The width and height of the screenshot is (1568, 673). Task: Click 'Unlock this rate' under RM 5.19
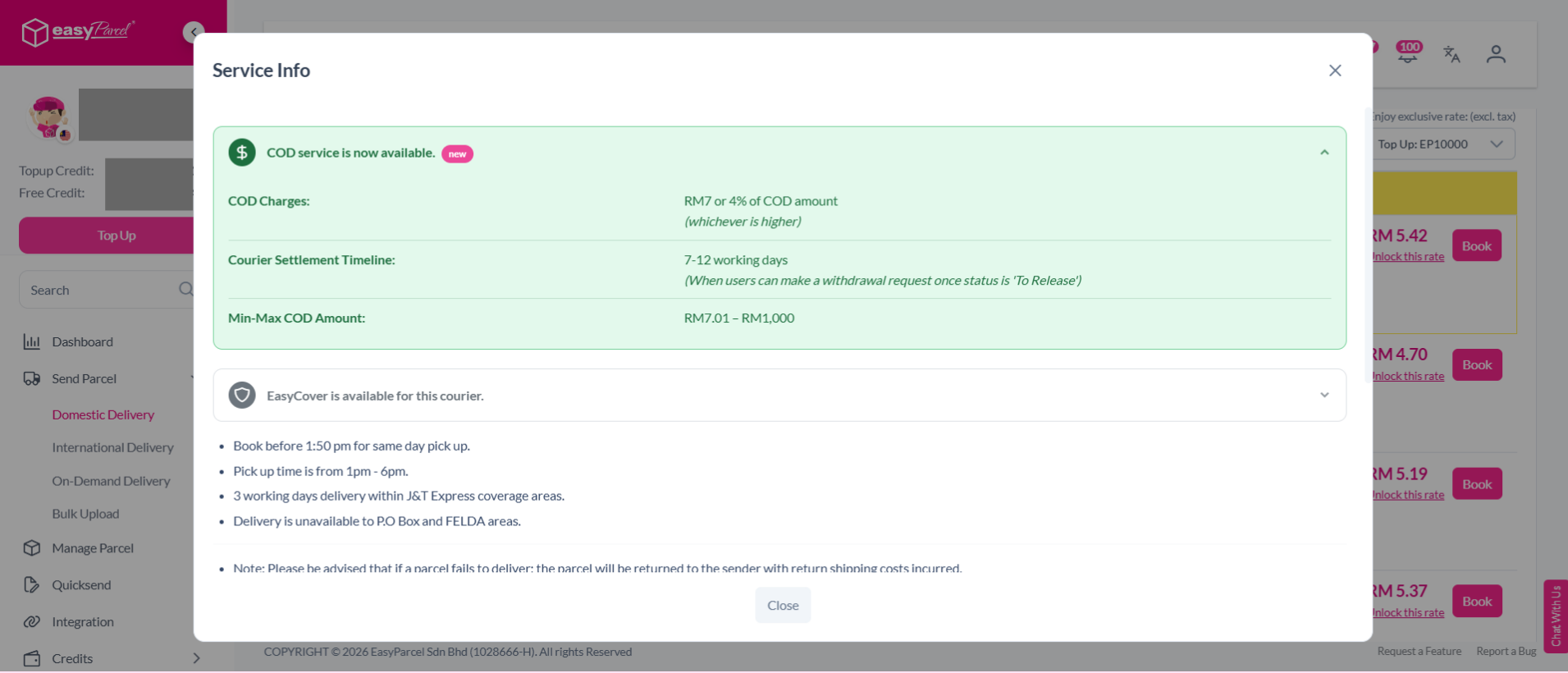coord(1408,495)
